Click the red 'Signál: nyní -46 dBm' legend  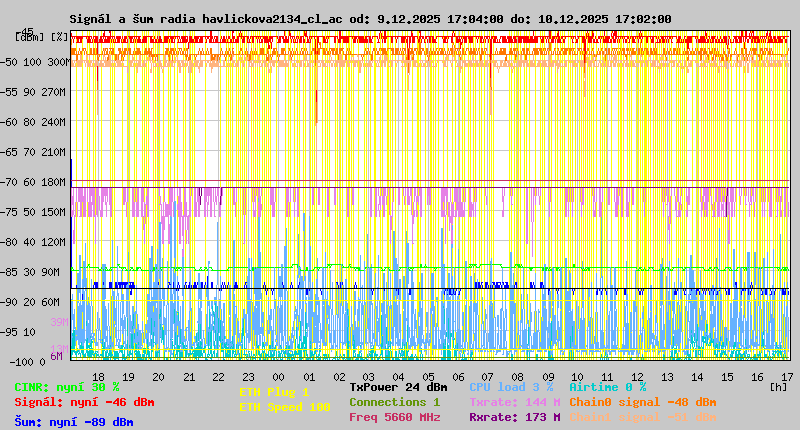(x=84, y=402)
